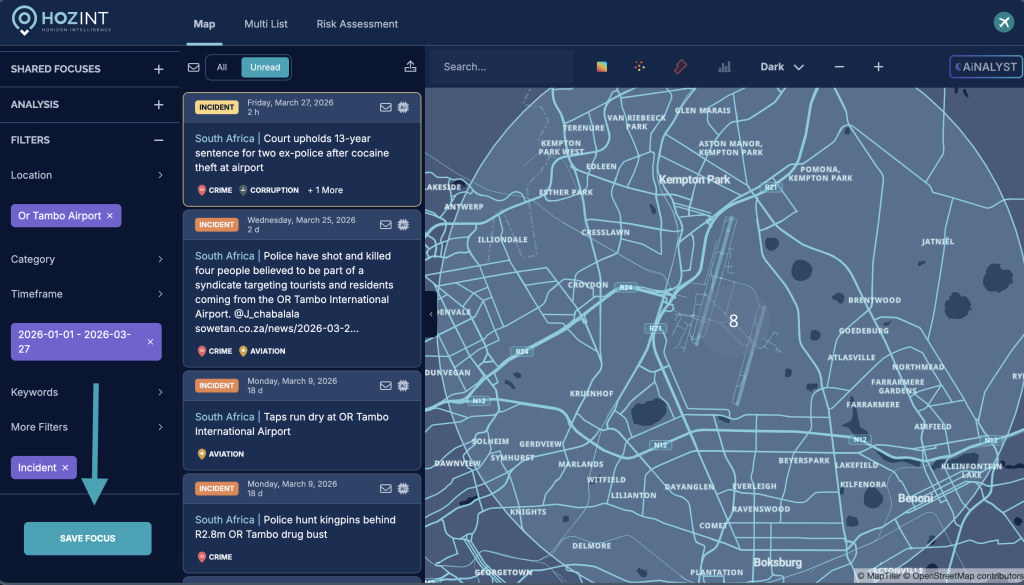
Task: Select the Unread filter toggle
Action: pyautogui.click(x=266, y=67)
